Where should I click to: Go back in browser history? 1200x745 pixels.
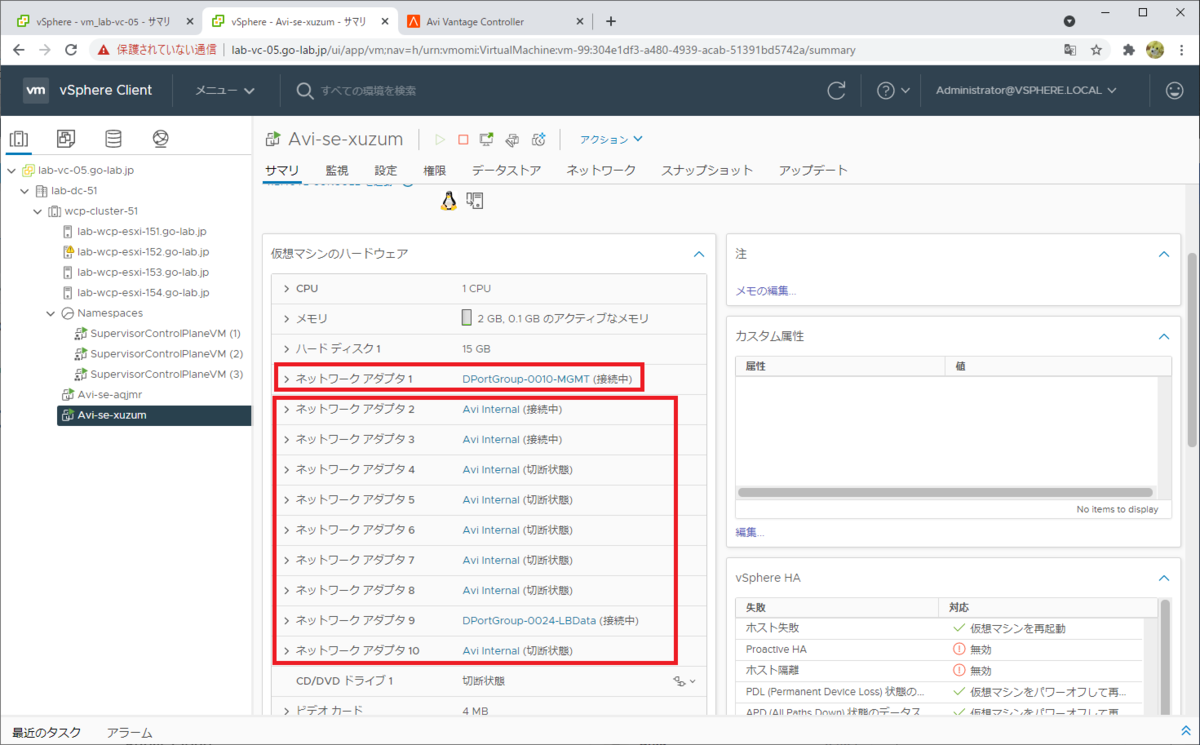(x=19, y=49)
